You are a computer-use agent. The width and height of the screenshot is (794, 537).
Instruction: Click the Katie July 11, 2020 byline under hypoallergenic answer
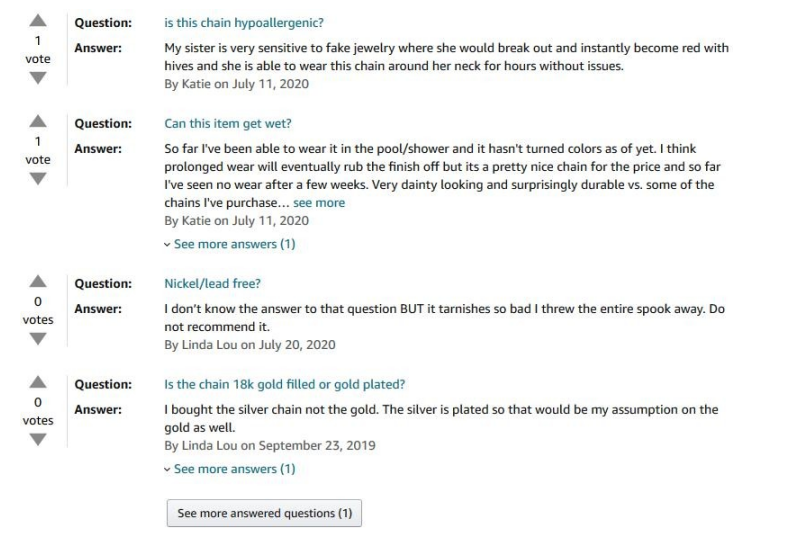coord(236,84)
